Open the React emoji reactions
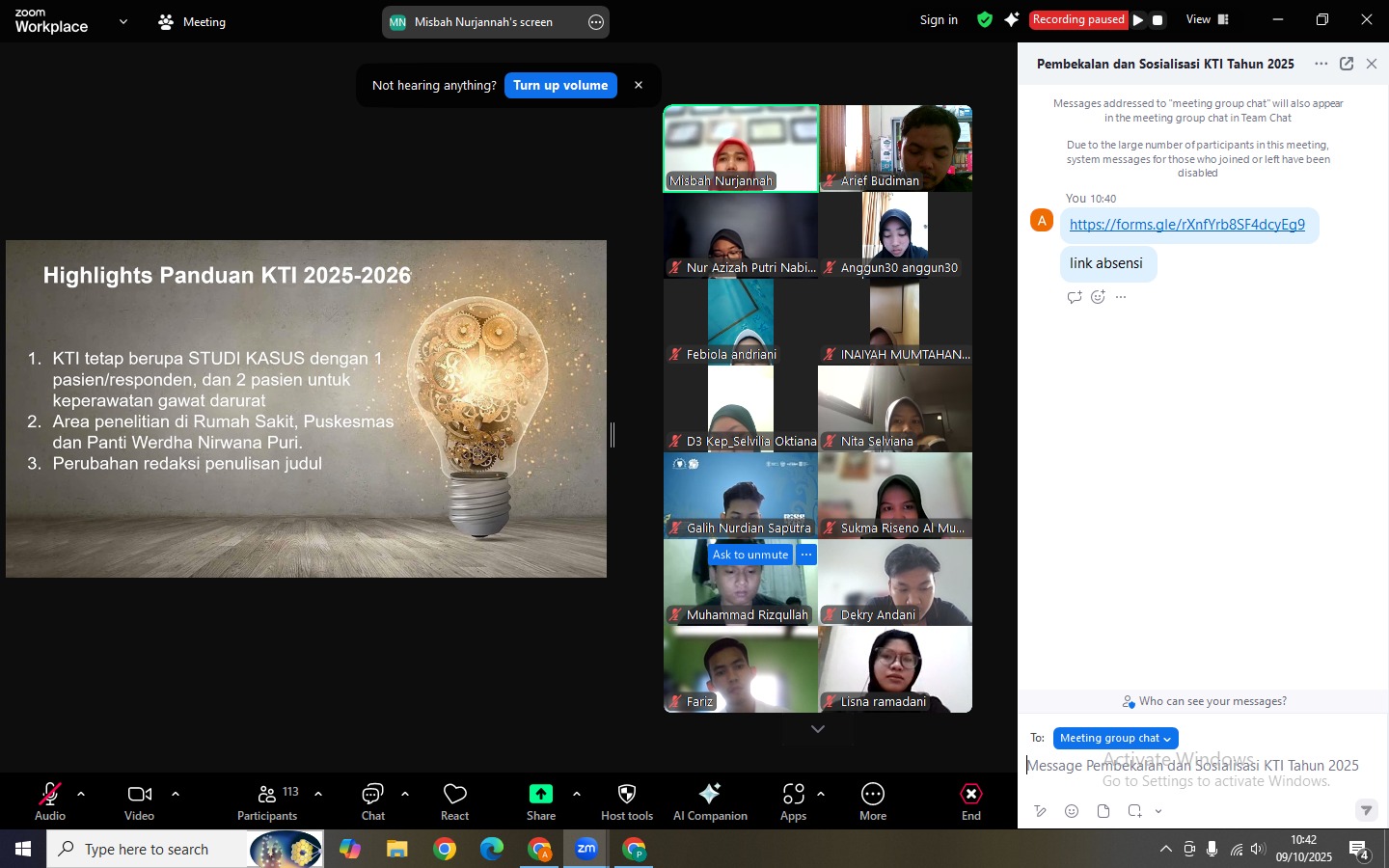 click(454, 801)
